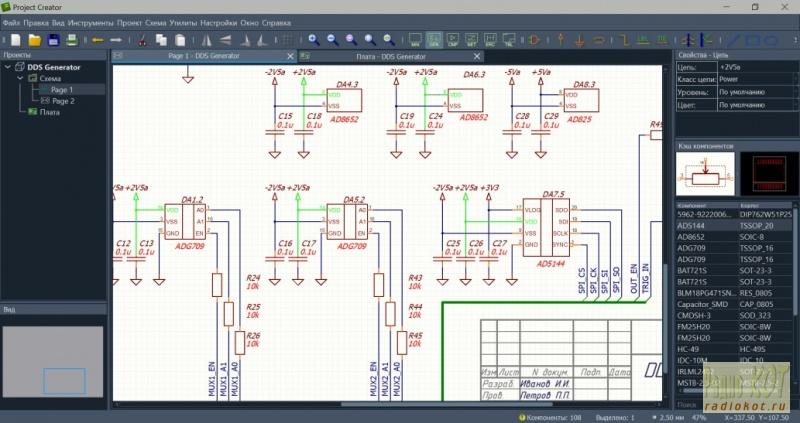Close the Page 1 - DDS Generator tab

tap(291, 56)
